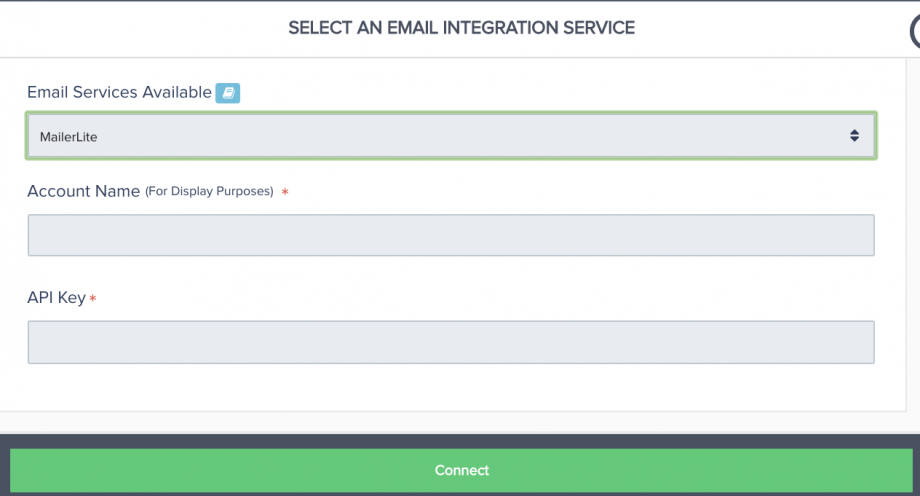
Task: Click the dropdown's up-down arrow indicator
Action: [x=854, y=136]
